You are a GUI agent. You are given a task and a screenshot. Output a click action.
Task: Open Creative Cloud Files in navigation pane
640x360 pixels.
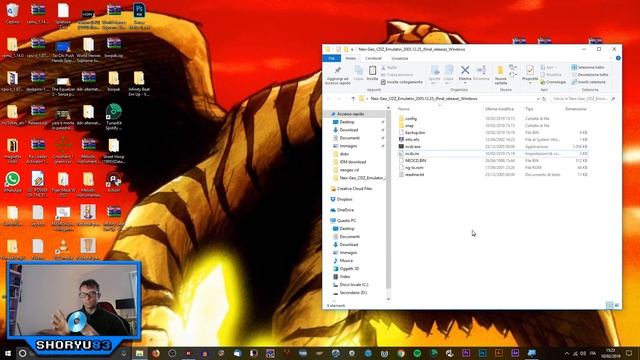(354, 189)
